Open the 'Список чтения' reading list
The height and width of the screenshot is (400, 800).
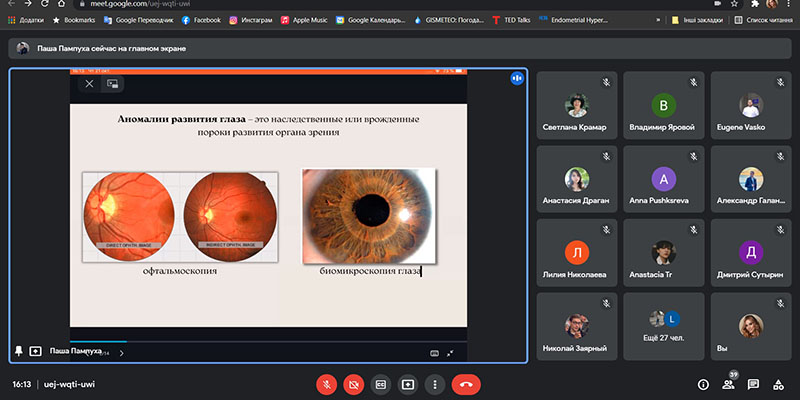point(766,19)
